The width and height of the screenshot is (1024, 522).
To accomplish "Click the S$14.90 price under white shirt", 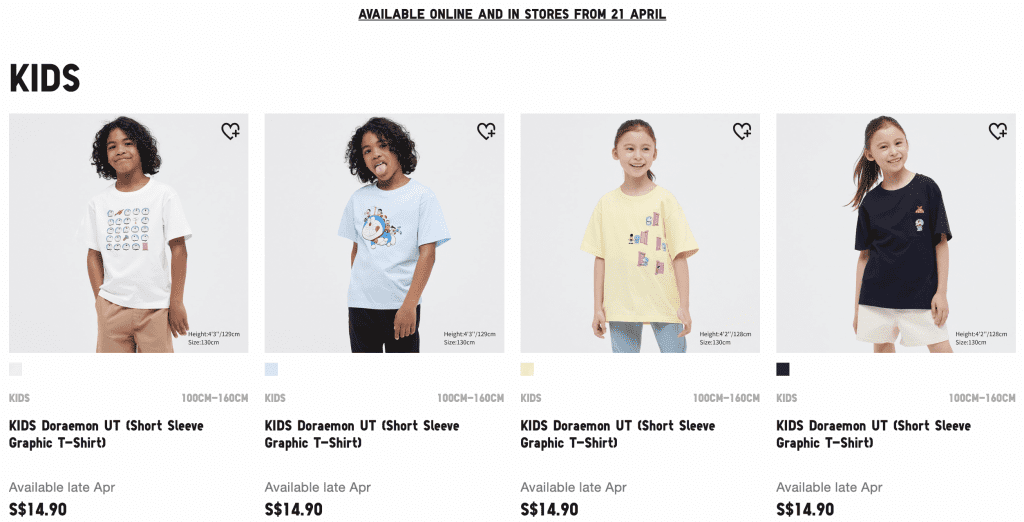I will (x=38, y=510).
